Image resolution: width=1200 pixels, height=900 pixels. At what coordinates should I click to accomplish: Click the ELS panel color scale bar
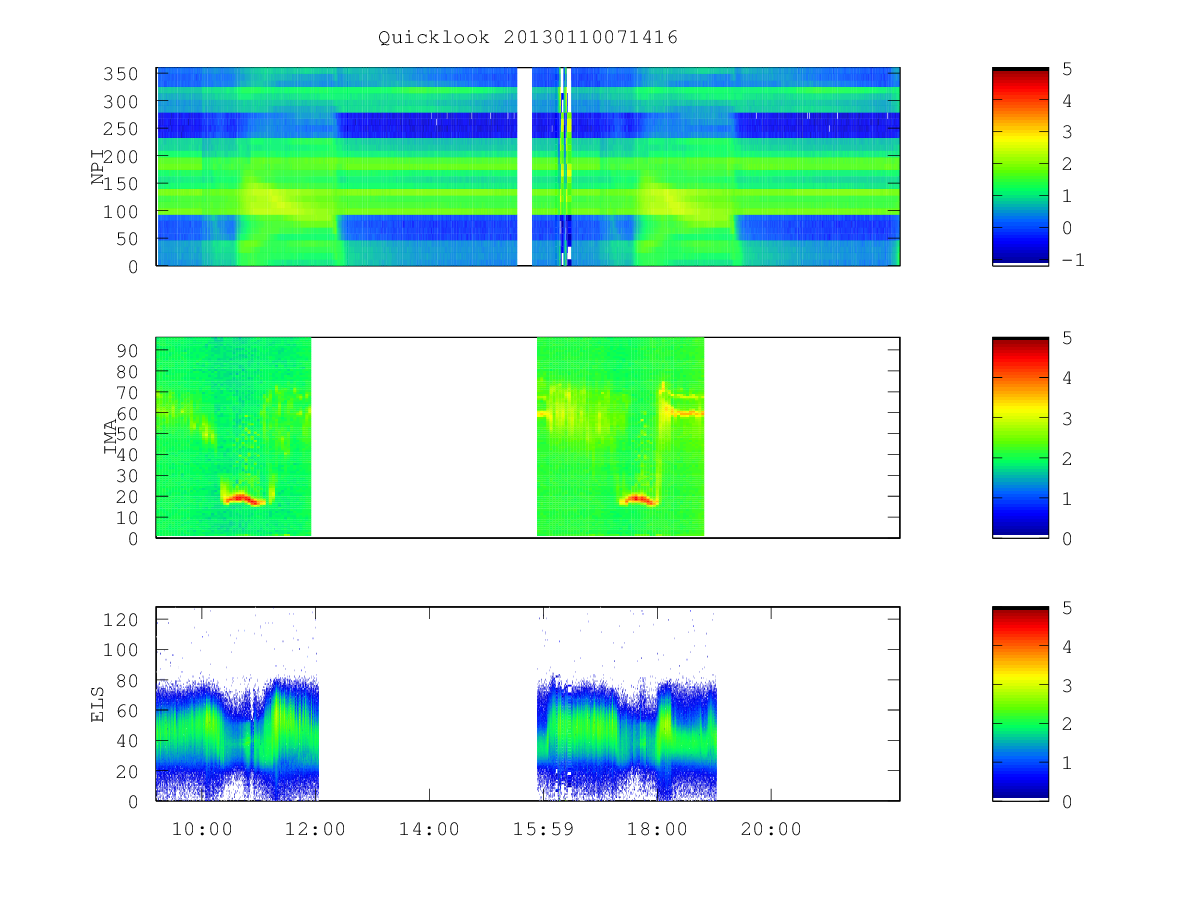coord(1020,704)
